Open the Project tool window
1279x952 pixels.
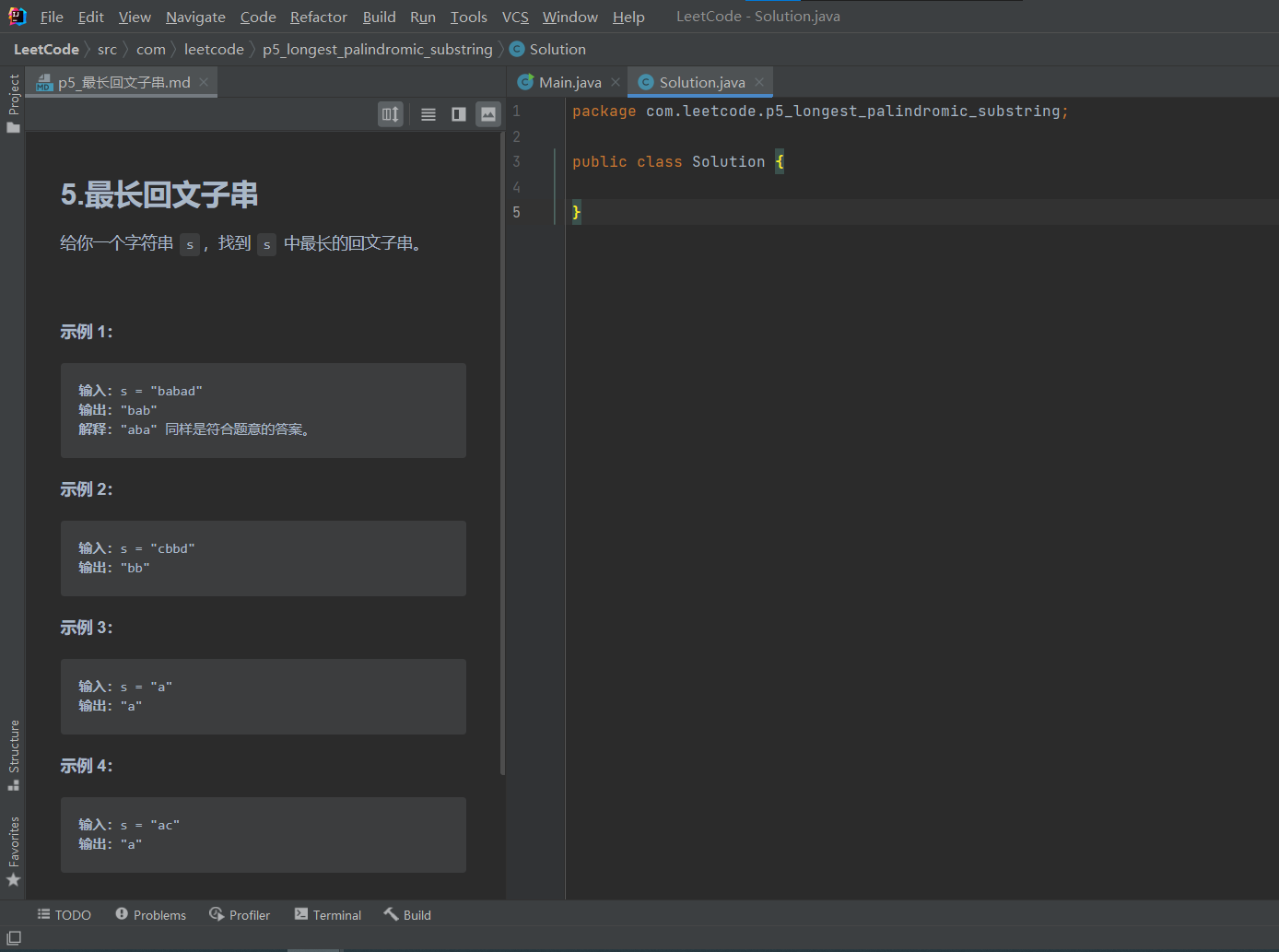(14, 103)
